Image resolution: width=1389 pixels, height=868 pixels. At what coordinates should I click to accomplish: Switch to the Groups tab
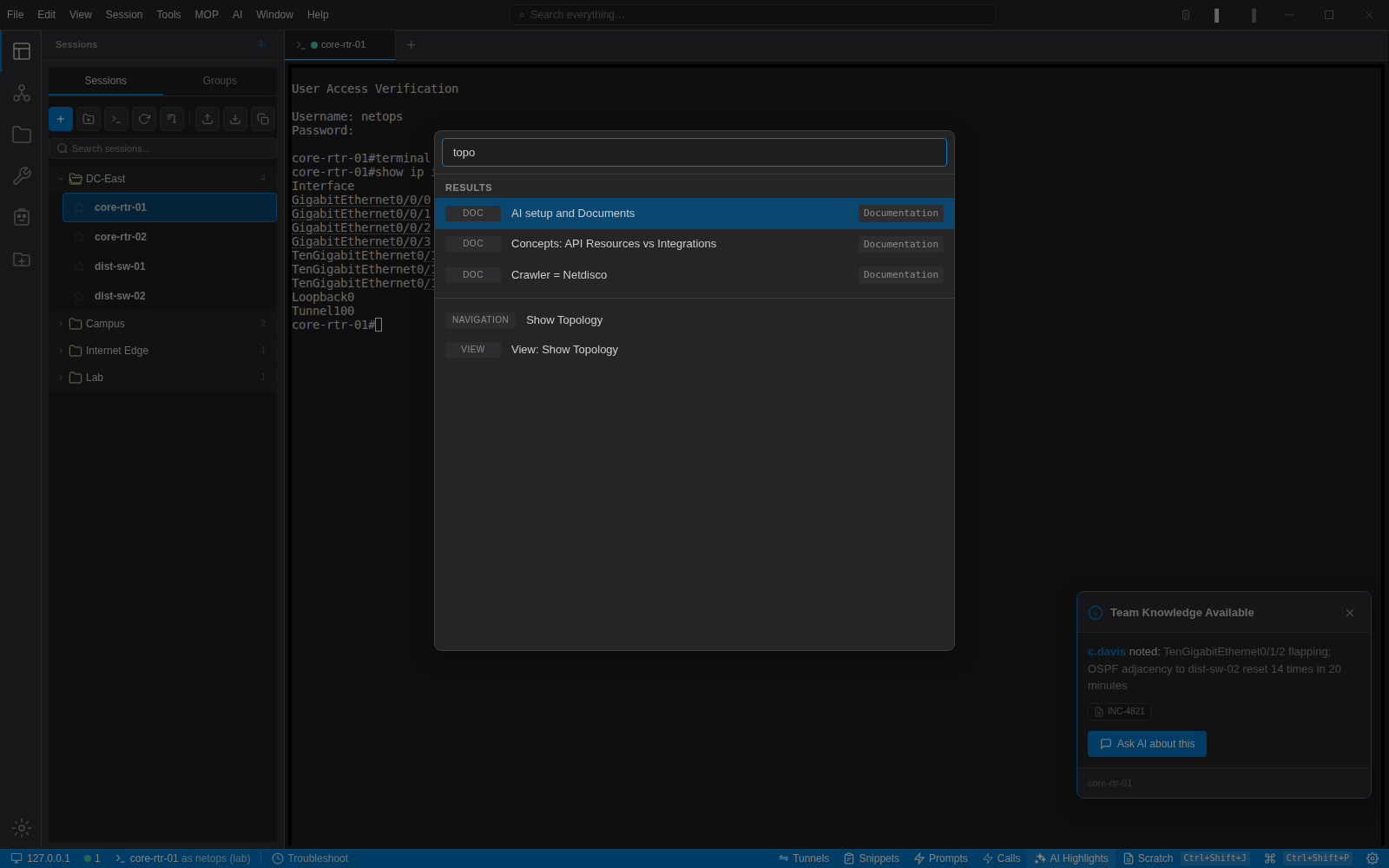click(x=220, y=81)
